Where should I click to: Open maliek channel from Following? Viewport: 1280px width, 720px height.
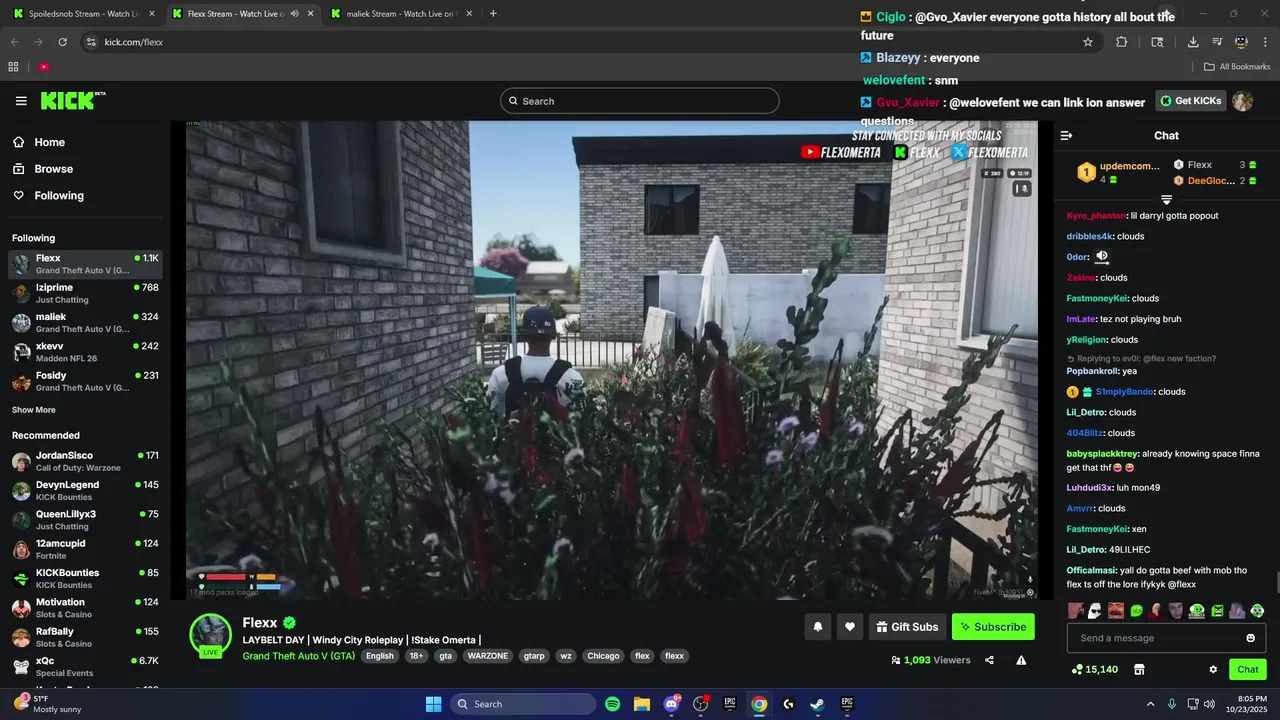click(85, 322)
